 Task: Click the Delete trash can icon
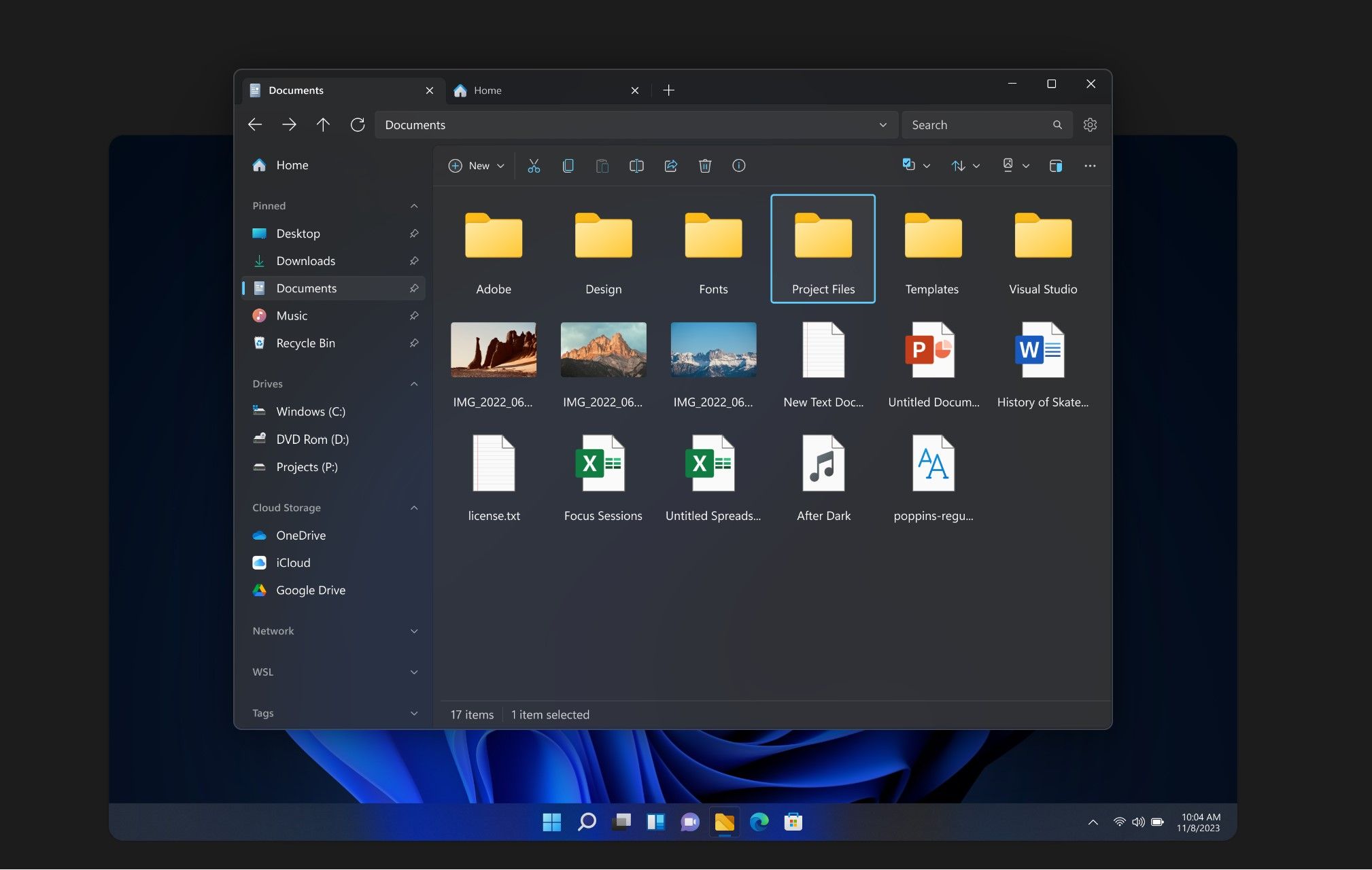point(705,166)
